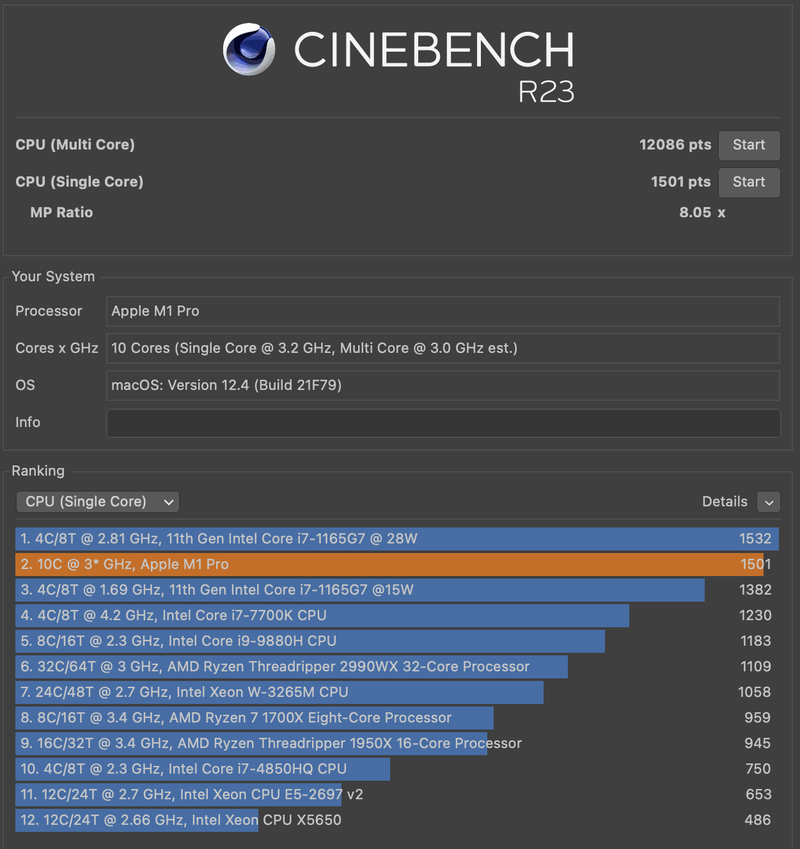Click the Processor field showing Apple M1 Pro
Image resolution: width=800 pixels, height=849 pixels.
click(442, 311)
